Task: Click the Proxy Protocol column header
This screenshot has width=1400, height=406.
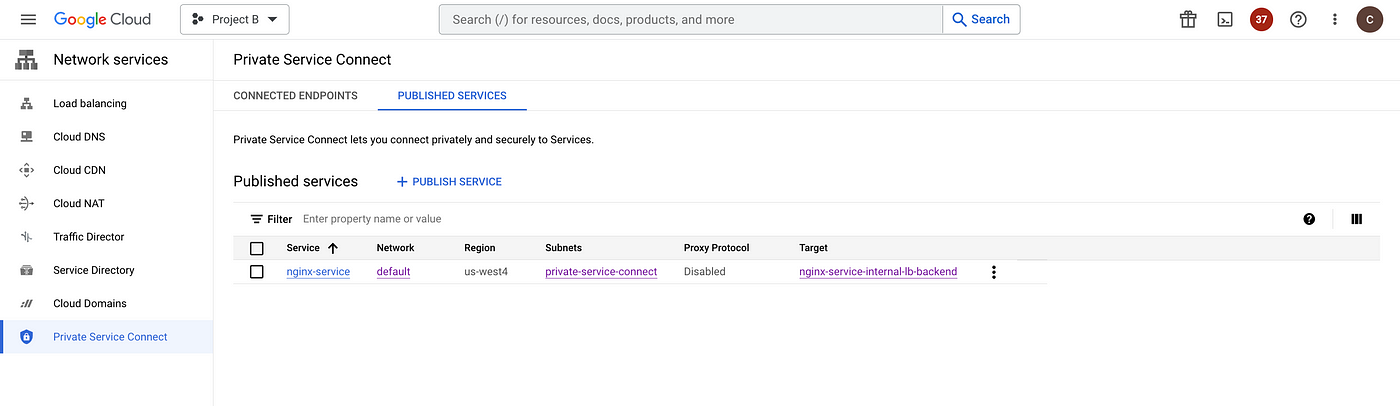Action: pyautogui.click(x=716, y=248)
